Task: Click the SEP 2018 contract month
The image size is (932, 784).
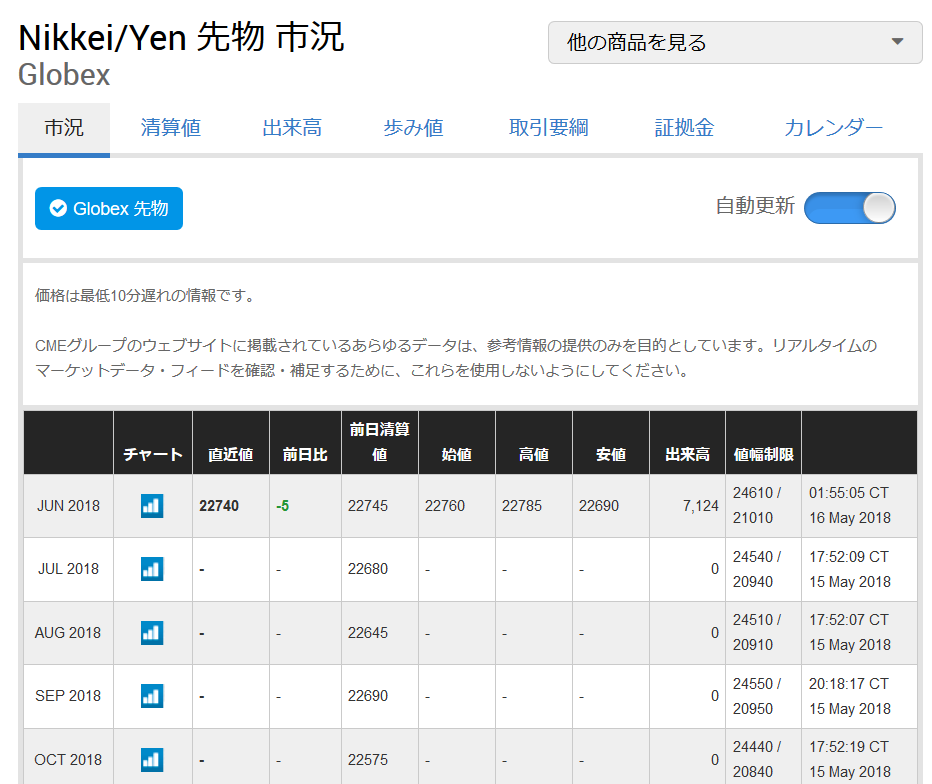Action: coord(68,696)
